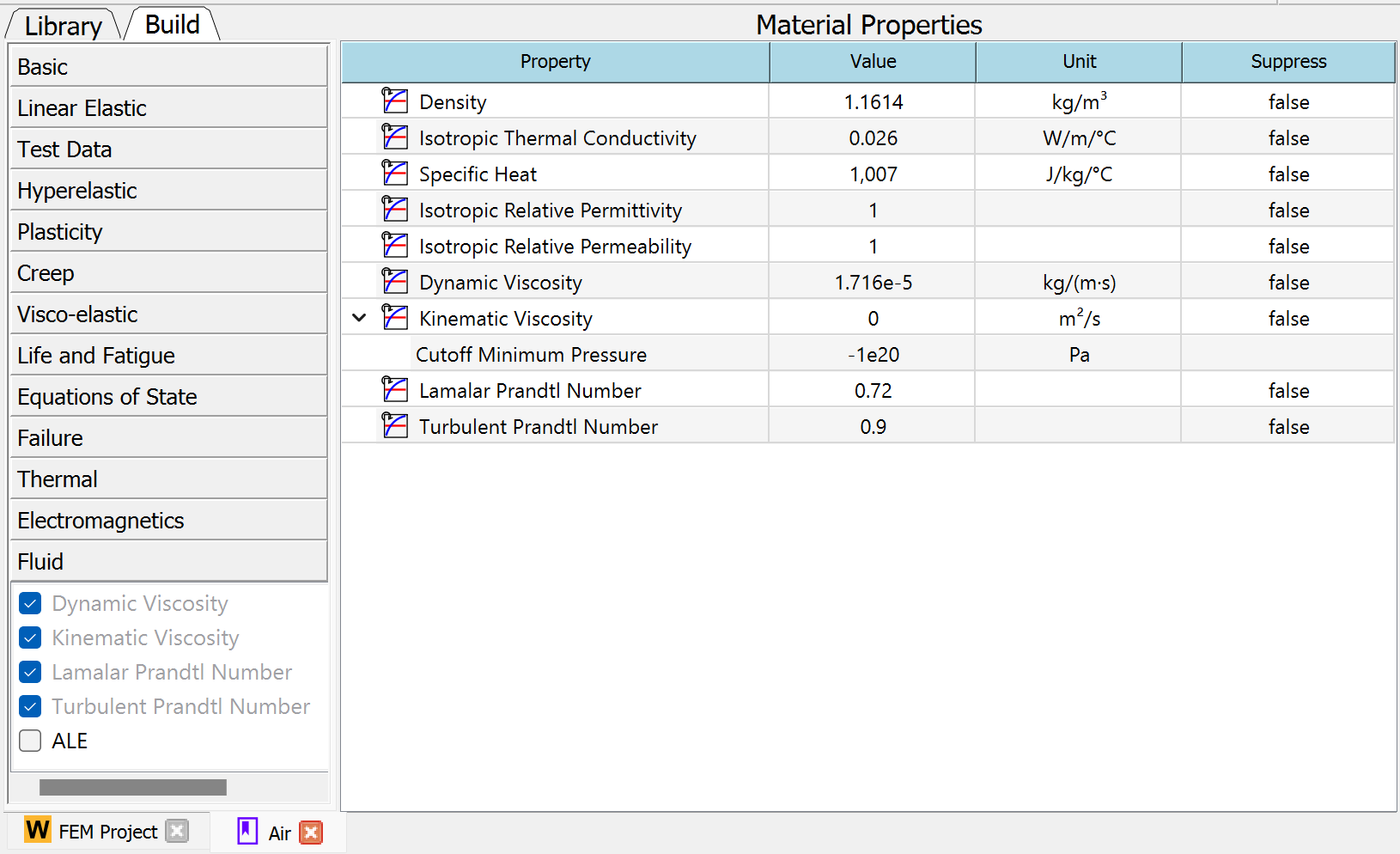This screenshot has height=854, width=1400.
Task: Open the graph icon next to Turbulent Prandtl Number
Action: point(396,425)
